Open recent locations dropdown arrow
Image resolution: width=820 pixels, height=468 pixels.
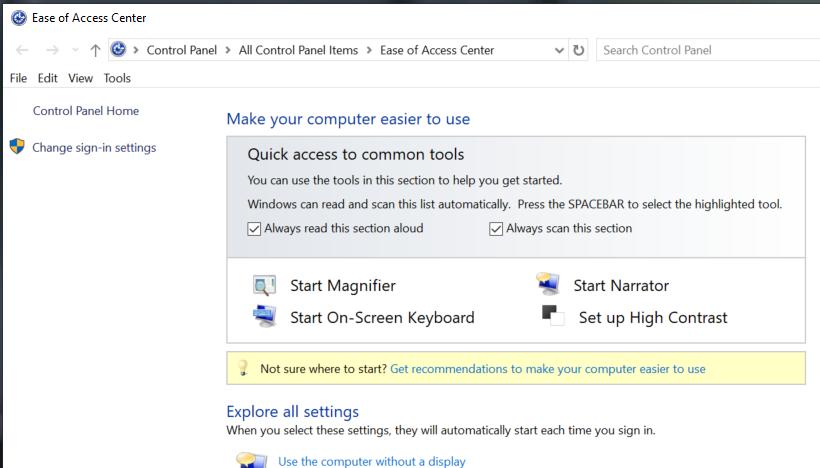(x=75, y=50)
